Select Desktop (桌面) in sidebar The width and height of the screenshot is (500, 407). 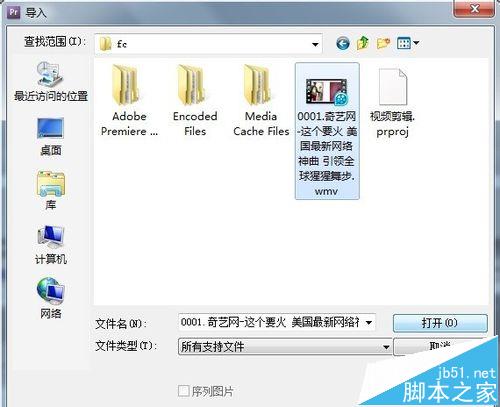coord(51,136)
